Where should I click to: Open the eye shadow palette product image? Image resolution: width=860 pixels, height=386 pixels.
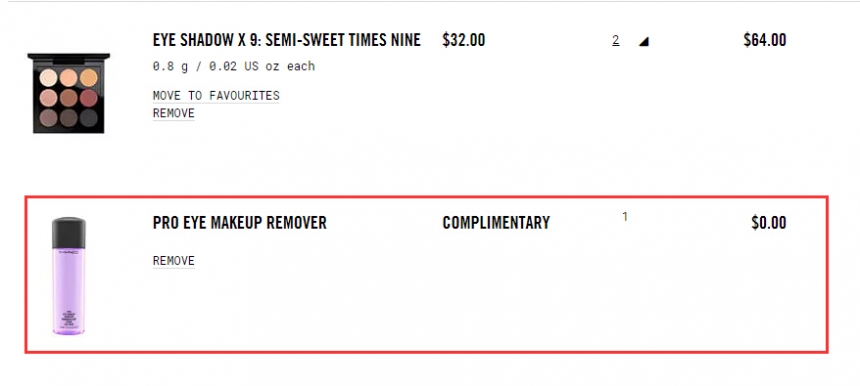(69, 93)
